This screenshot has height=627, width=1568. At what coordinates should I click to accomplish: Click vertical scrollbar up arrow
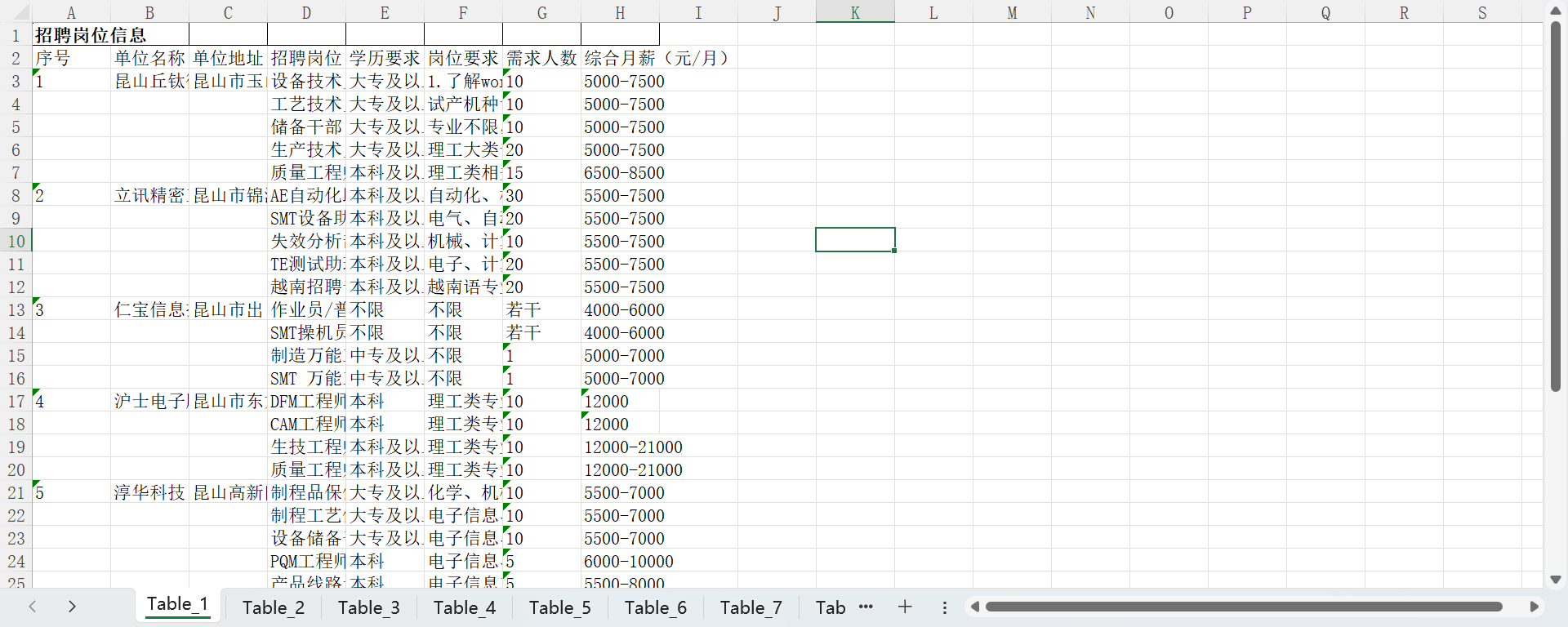tap(1556, 11)
